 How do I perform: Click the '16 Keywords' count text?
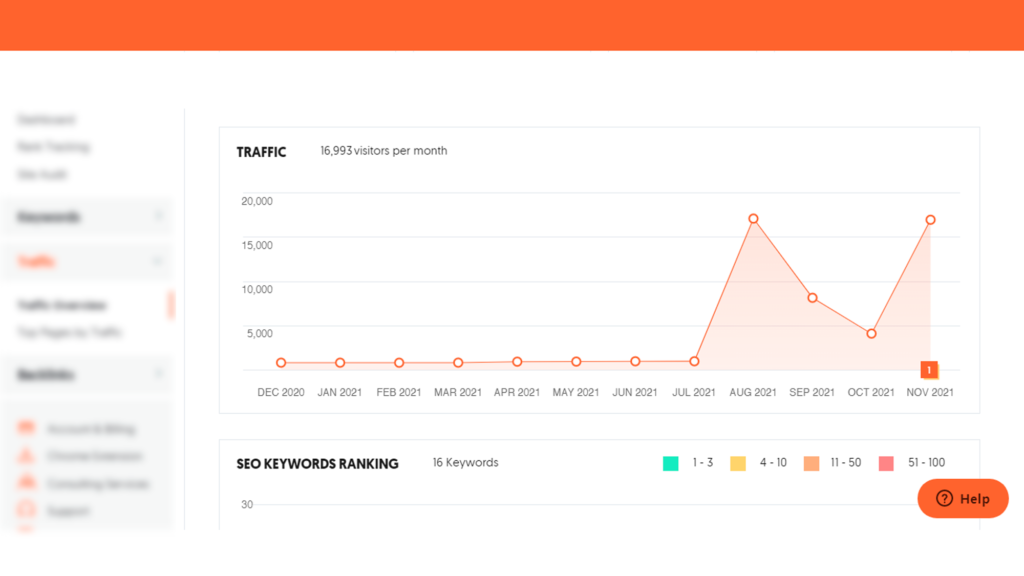(x=465, y=462)
